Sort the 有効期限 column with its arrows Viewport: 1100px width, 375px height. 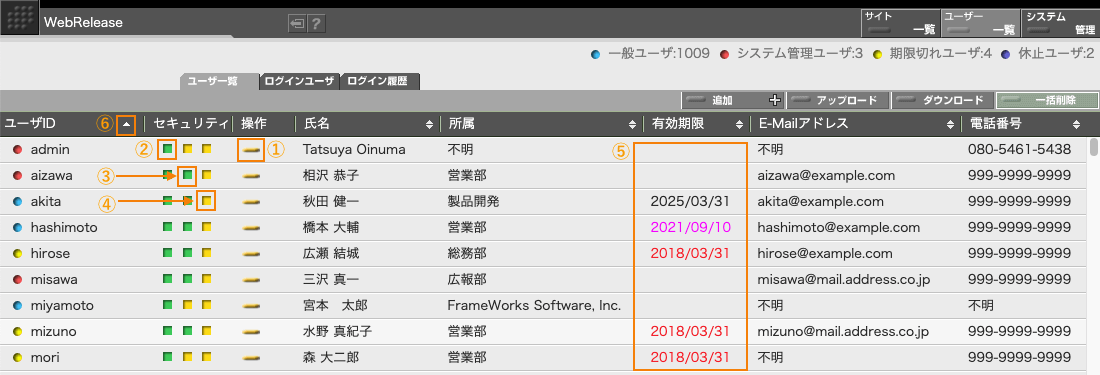point(739,124)
